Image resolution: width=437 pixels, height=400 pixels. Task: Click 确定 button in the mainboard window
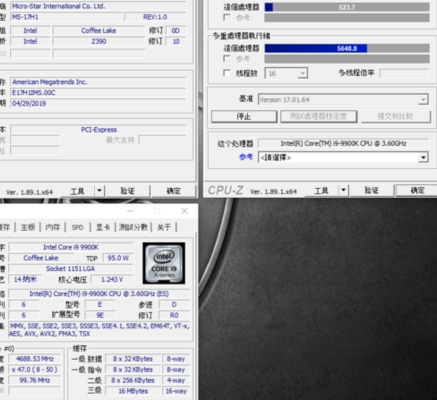(x=173, y=191)
